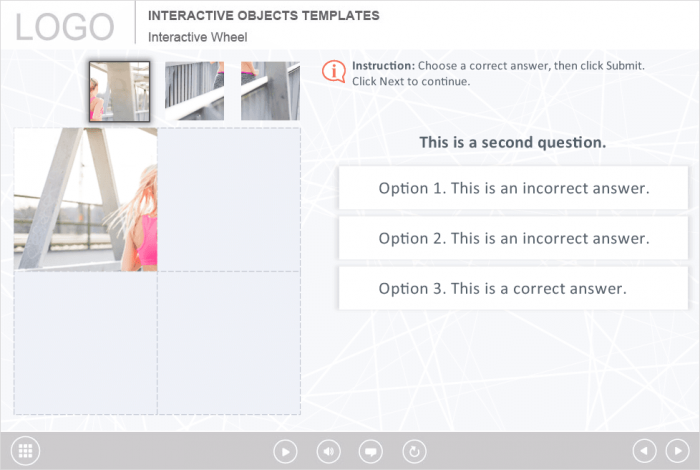Open the grid menu icon in bottom bar
Screen dimensions: 700x470
27,451
